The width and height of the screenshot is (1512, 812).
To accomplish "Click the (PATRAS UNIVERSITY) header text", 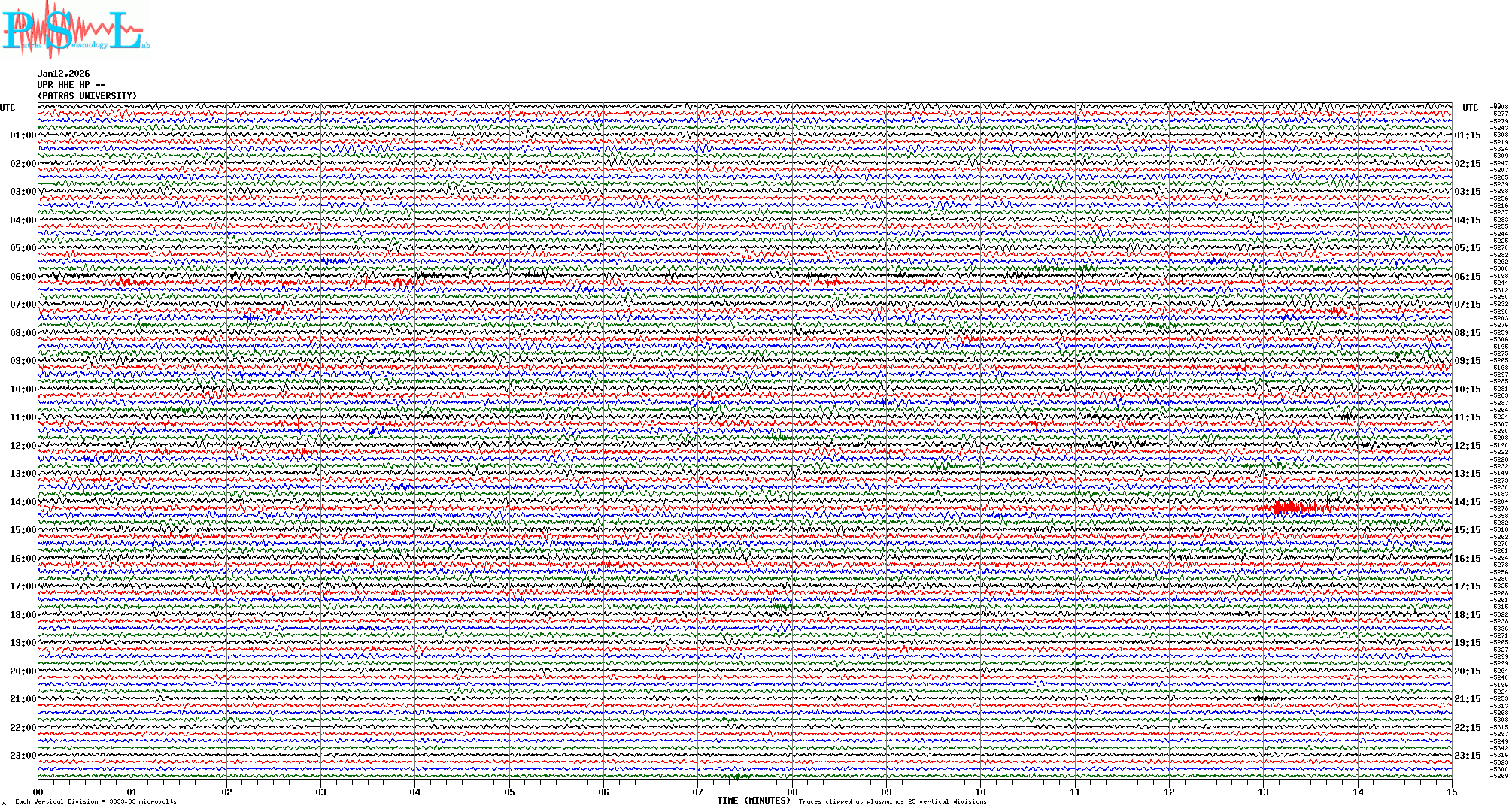I will coord(87,96).
